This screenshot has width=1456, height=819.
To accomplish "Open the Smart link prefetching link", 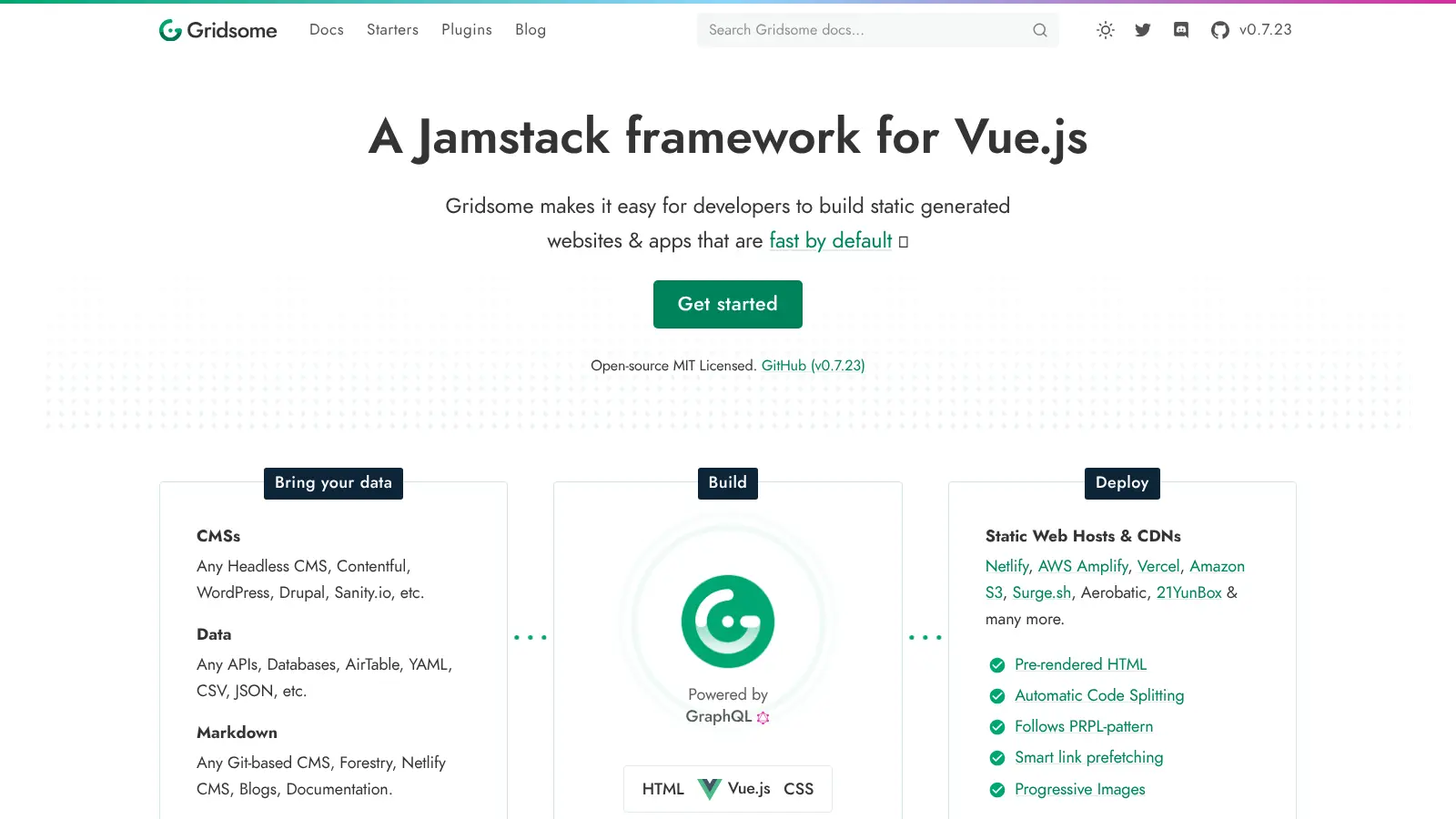I will [x=1089, y=758].
